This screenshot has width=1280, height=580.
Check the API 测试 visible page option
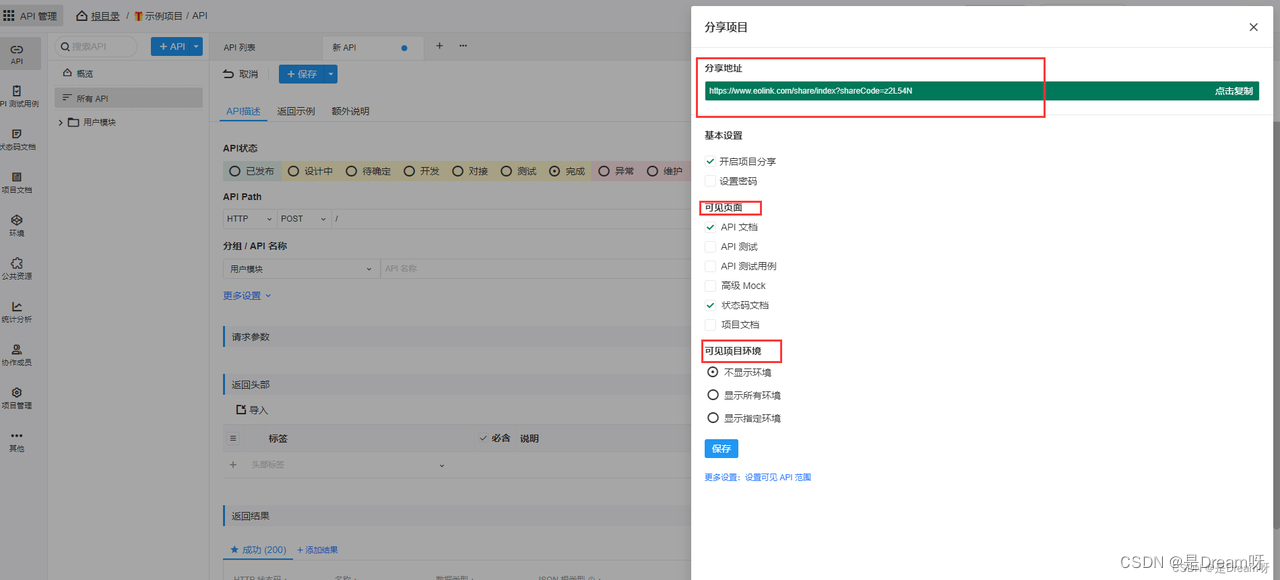tap(710, 246)
